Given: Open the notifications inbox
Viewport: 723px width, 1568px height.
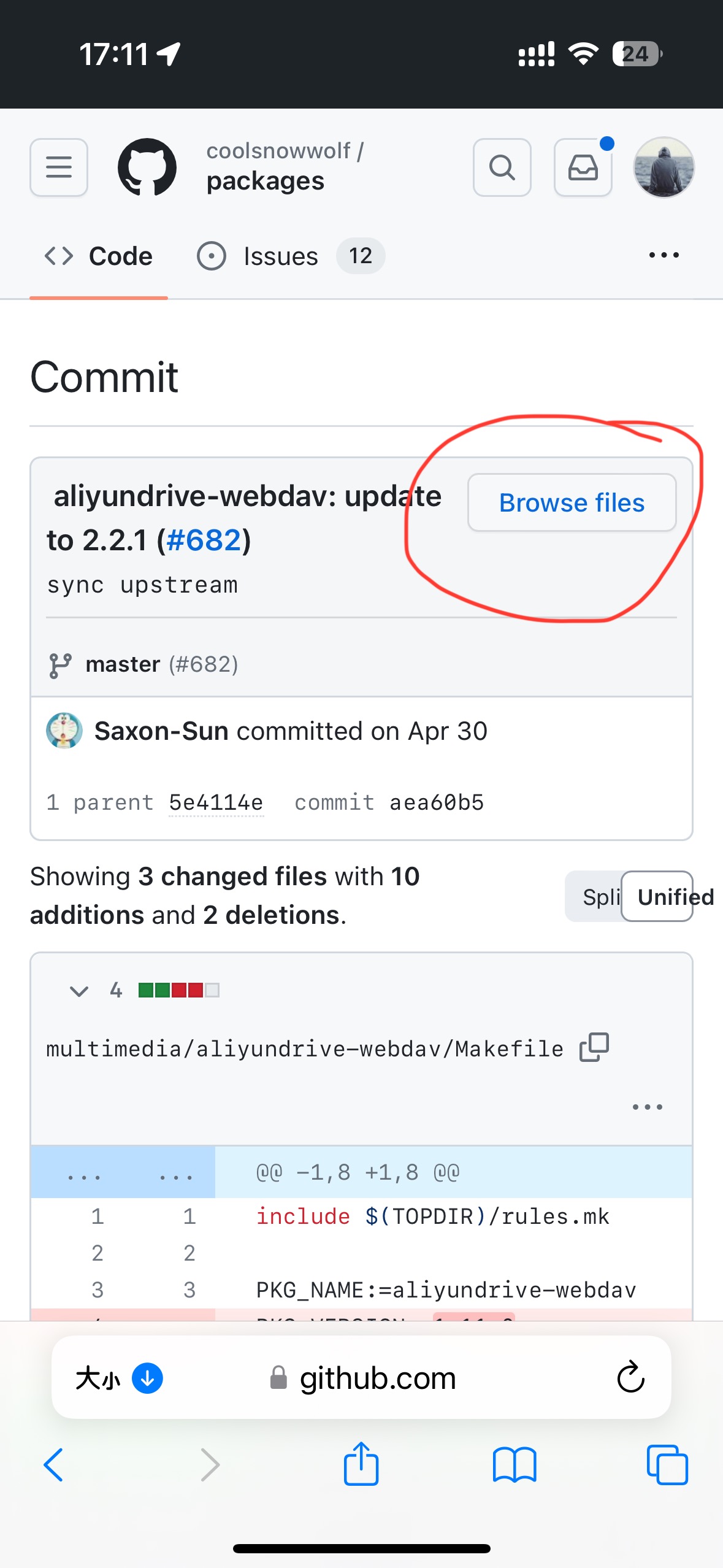Looking at the screenshot, I should [x=583, y=167].
